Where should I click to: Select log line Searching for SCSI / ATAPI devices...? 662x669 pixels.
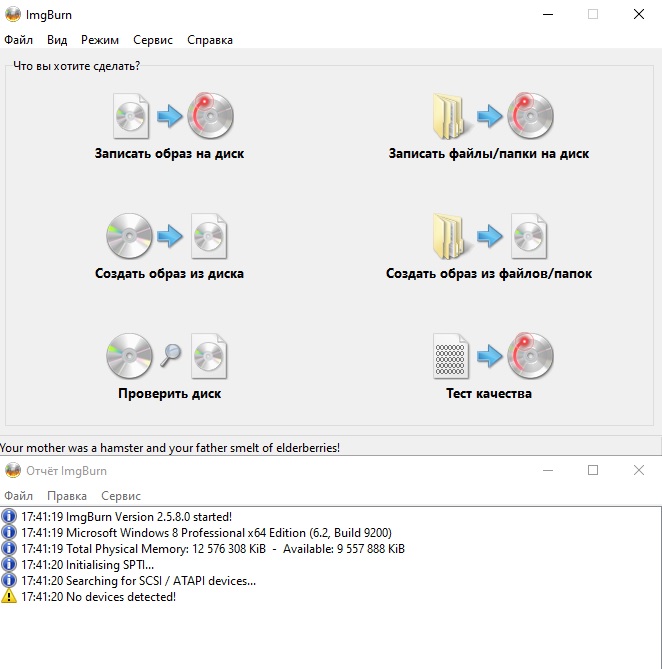pos(139,581)
